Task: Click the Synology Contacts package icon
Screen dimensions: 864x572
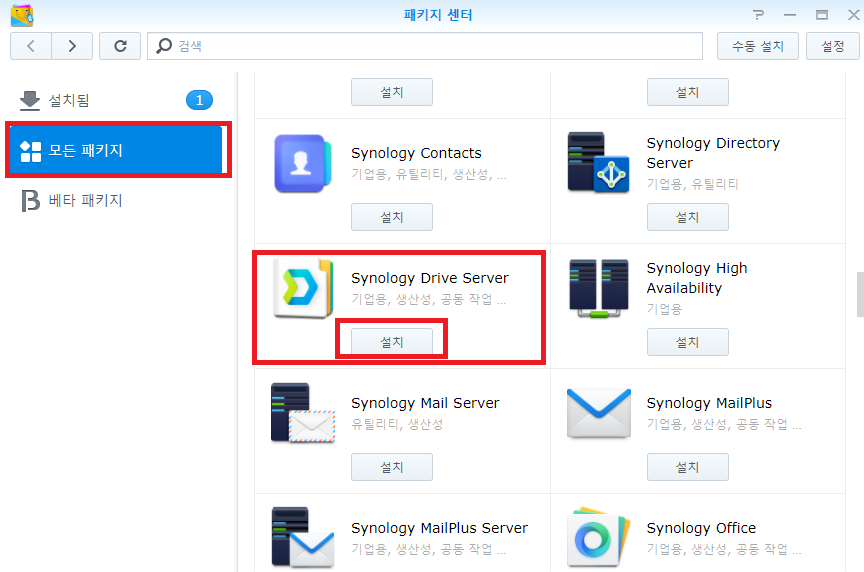Action: click(x=303, y=163)
